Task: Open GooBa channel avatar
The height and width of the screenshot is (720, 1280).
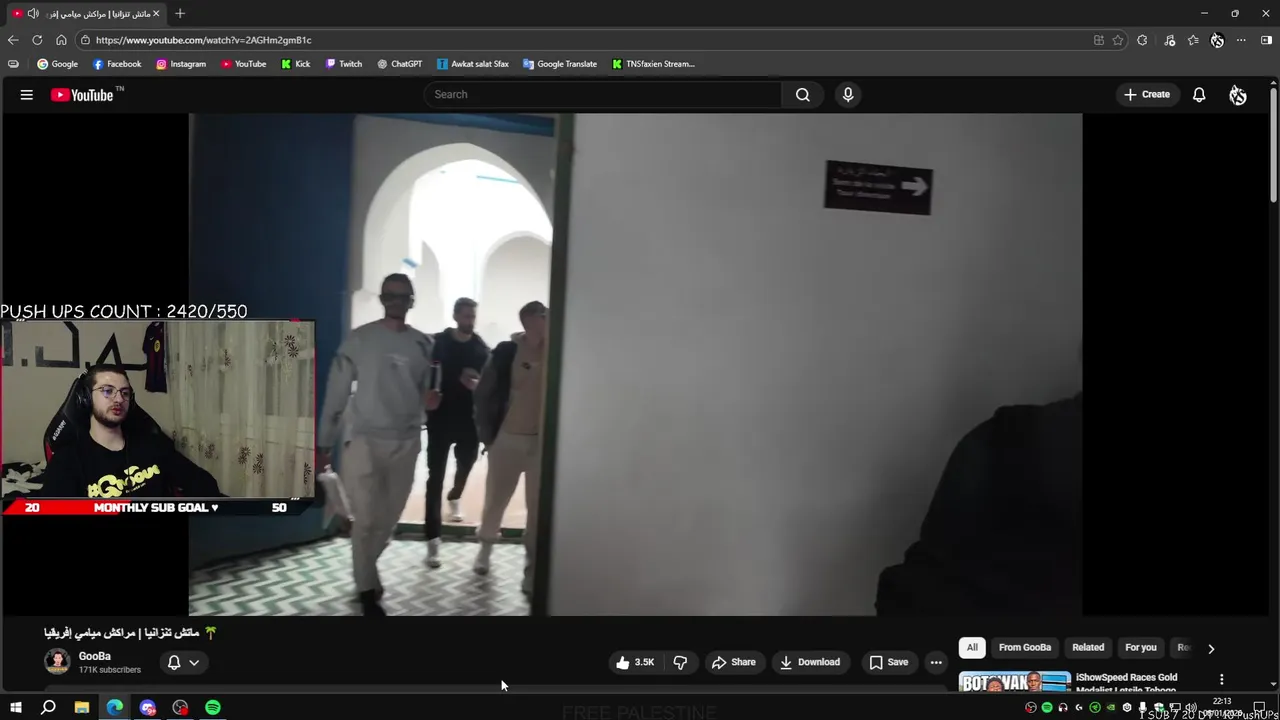Action: pyautogui.click(x=57, y=662)
